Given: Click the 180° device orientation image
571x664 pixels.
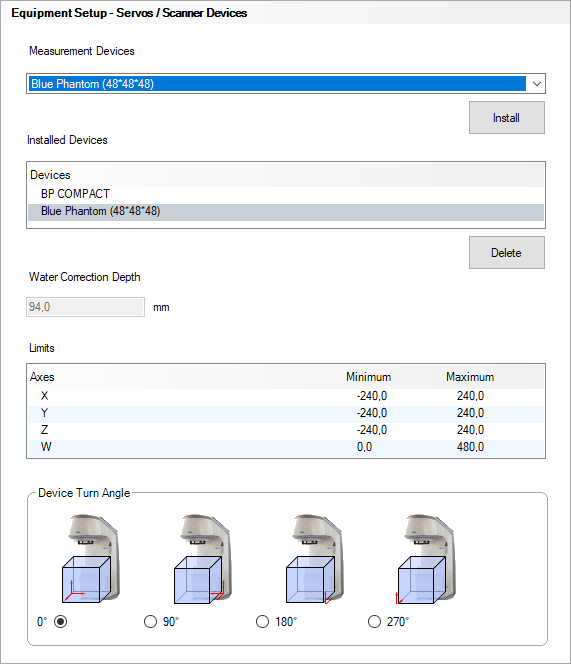Looking at the screenshot, I should (x=315, y=559).
